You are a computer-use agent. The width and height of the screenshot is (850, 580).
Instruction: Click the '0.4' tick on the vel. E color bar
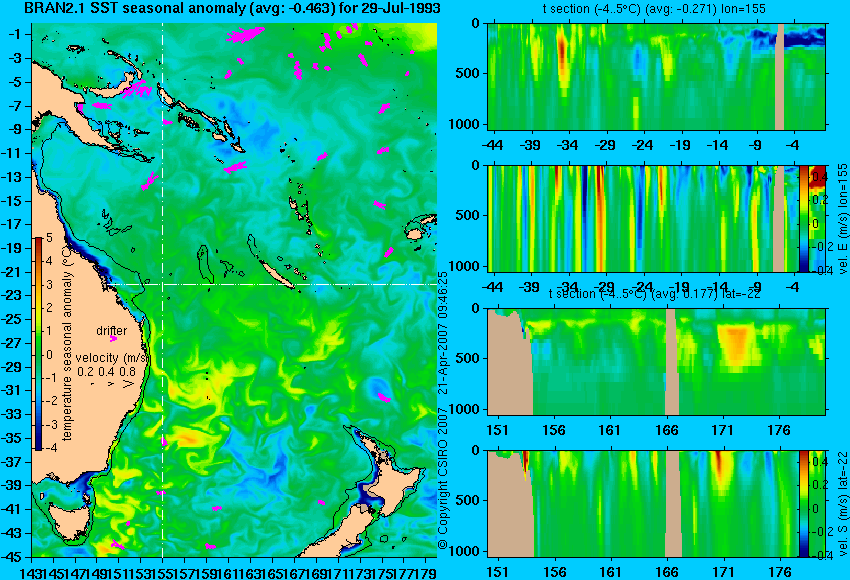pos(819,177)
